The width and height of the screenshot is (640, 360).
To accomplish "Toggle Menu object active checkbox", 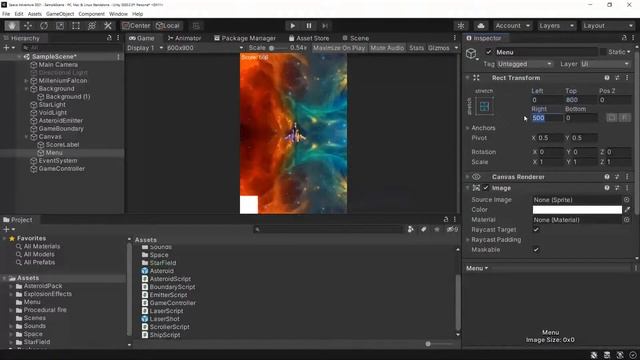I will [x=489, y=52].
